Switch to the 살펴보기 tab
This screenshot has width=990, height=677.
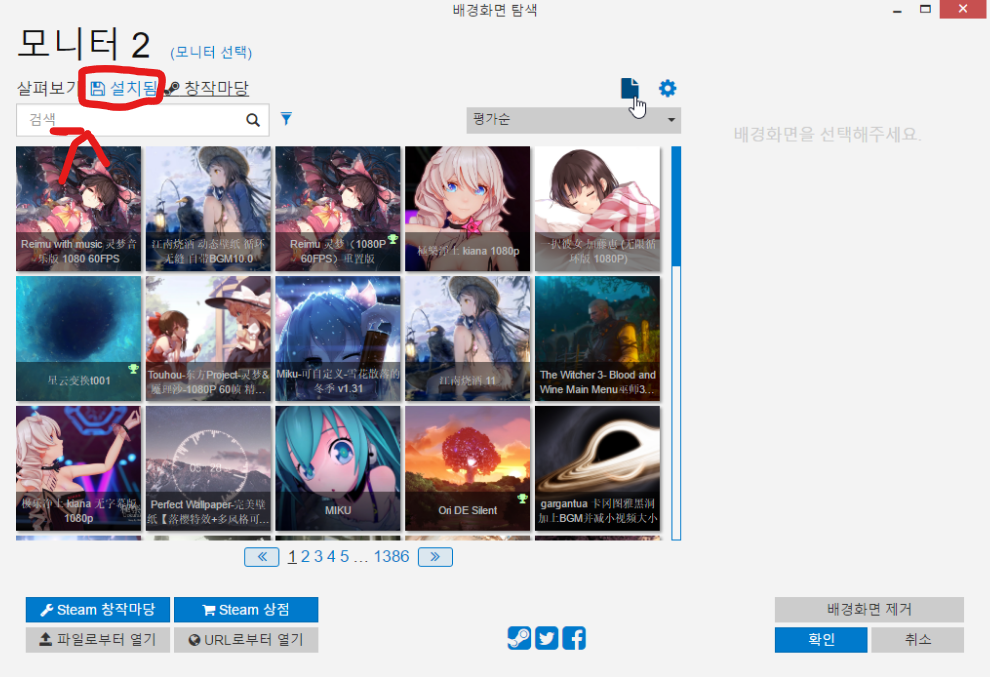47,88
